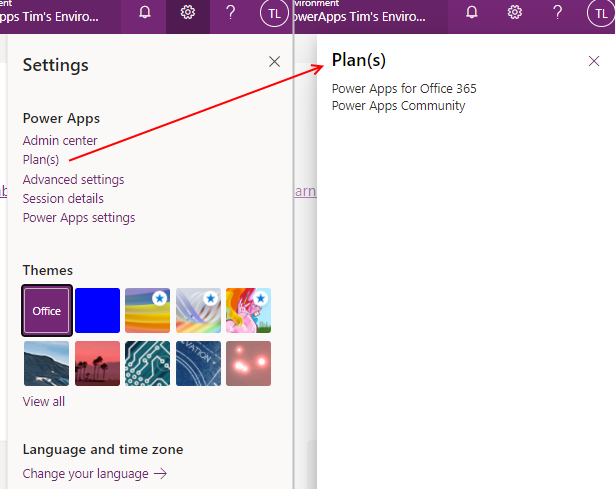Image resolution: width=615 pixels, height=489 pixels.
Task: Click Change your language link
Action: pyautogui.click(x=95, y=474)
